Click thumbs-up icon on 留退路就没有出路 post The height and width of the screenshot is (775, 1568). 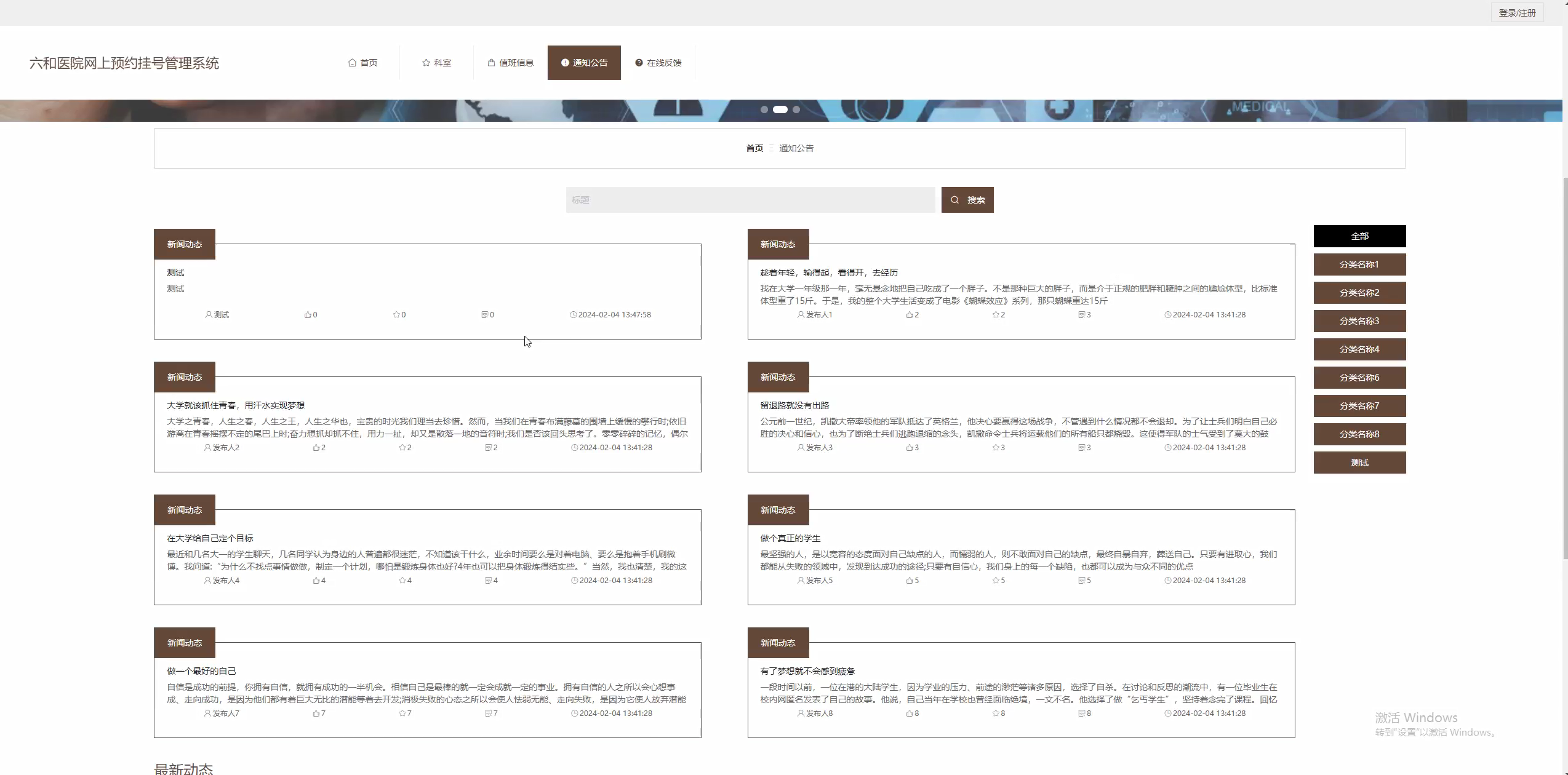tap(910, 448)
